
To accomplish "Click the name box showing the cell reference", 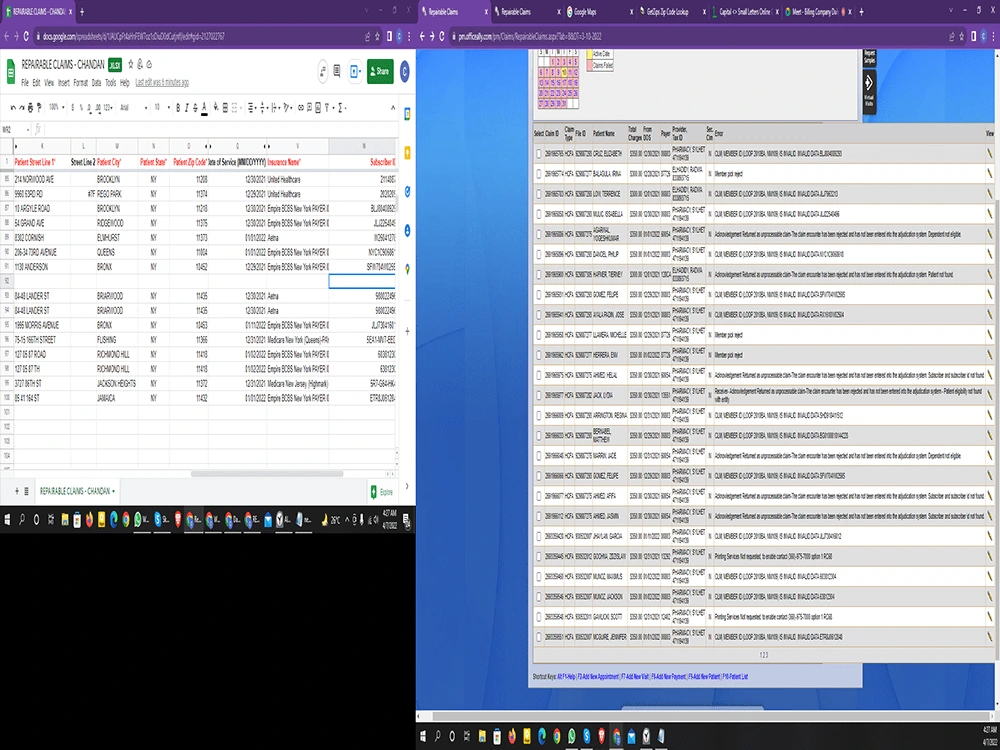I will (14, 129).
